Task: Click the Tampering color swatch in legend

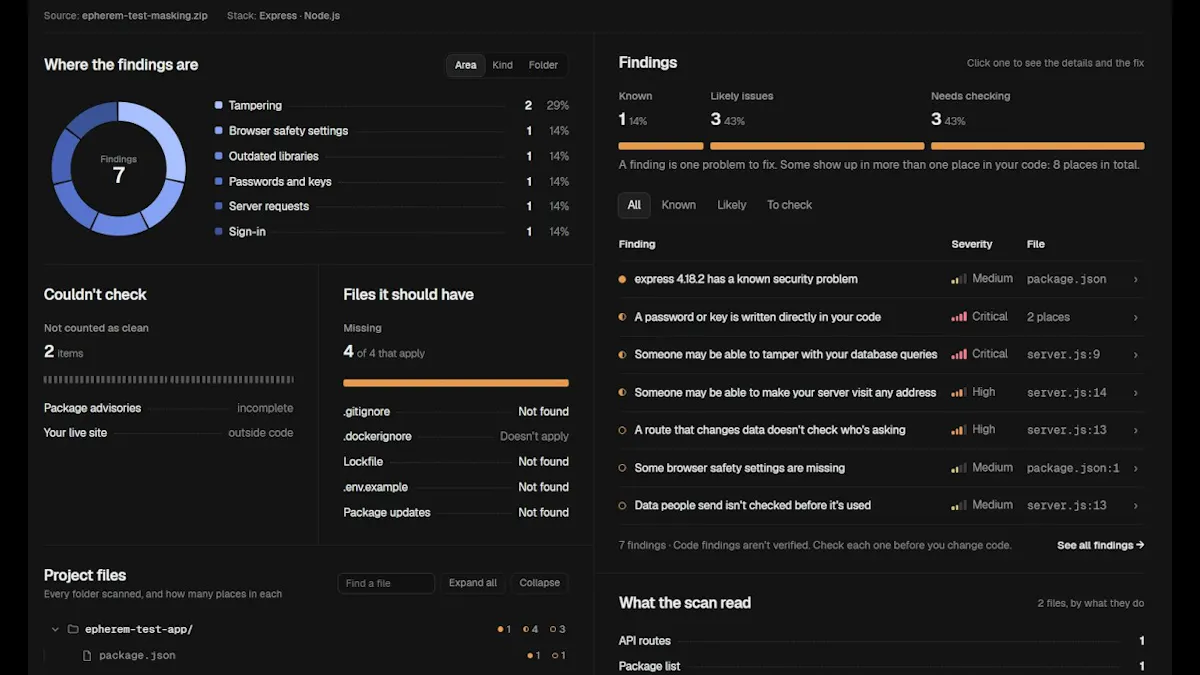Action: tap(219, 105)
